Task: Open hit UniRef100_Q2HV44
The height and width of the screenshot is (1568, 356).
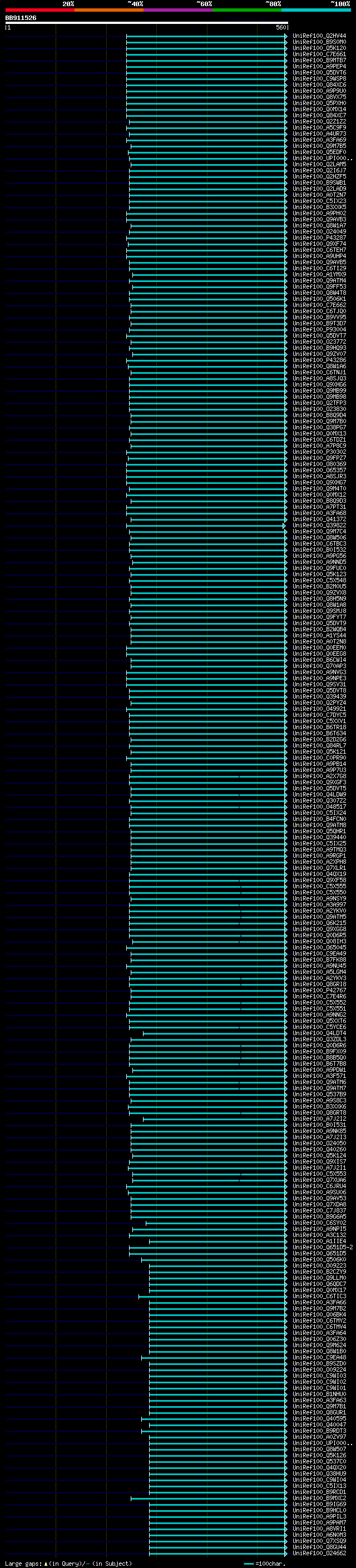Action: [x=319, y=36]
